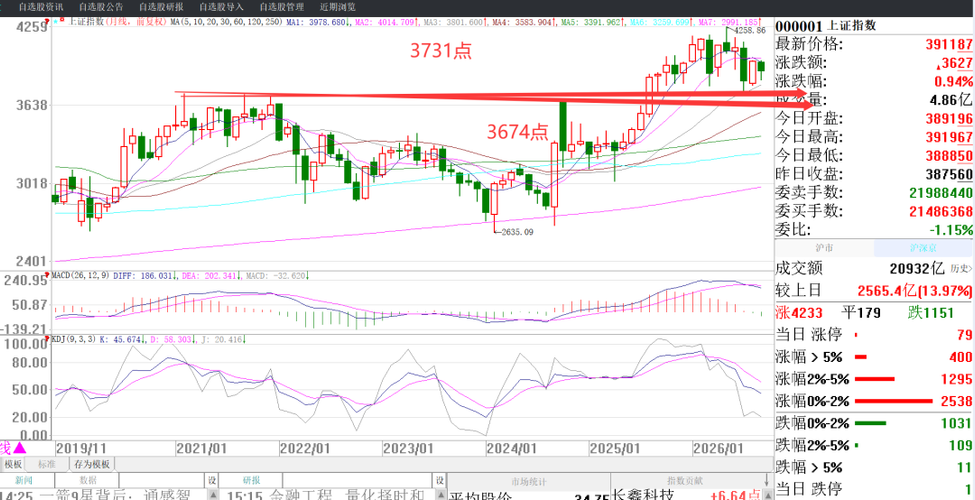This screenshot has height=500, width=975.
Task: Click the 标准 template button
Action: click(x=47, y=464)
